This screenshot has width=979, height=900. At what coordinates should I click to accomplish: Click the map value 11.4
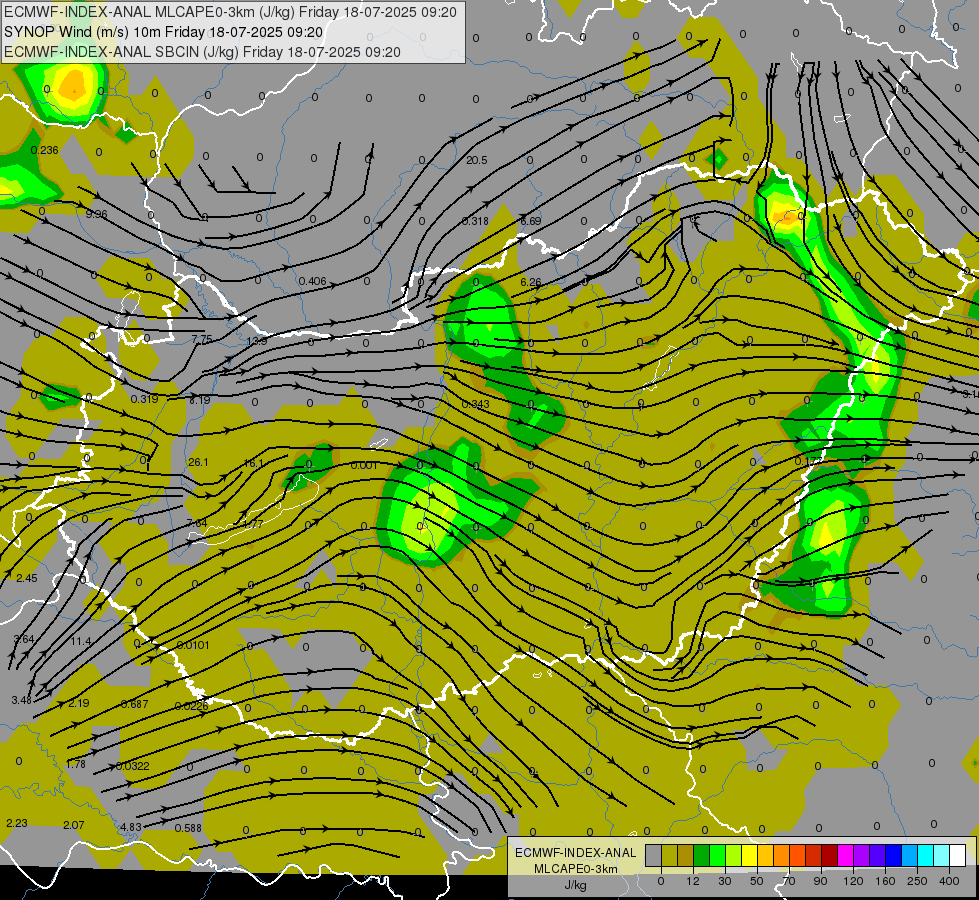81,641
